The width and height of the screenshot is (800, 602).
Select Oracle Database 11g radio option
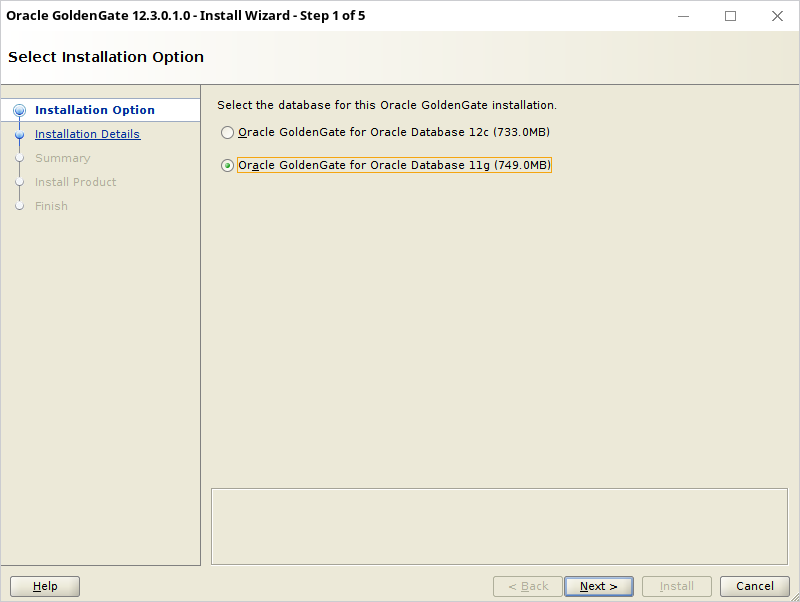pos(227,165)
